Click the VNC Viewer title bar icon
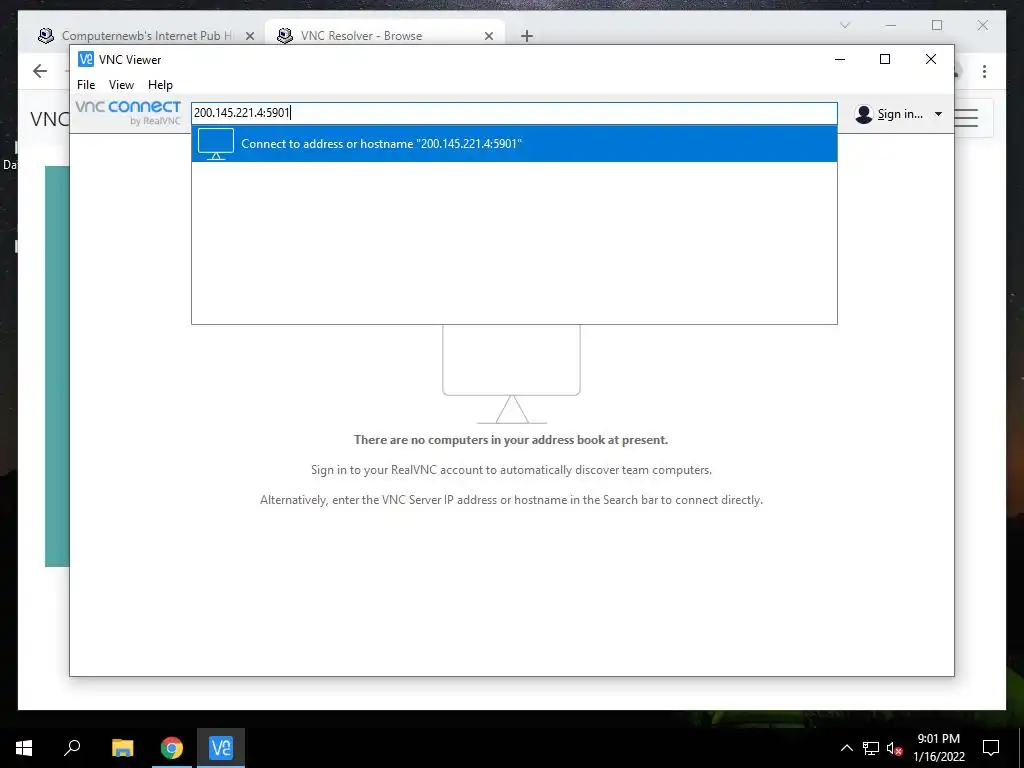This screenshot has width=1024, height=768. [x=86, y=59]
